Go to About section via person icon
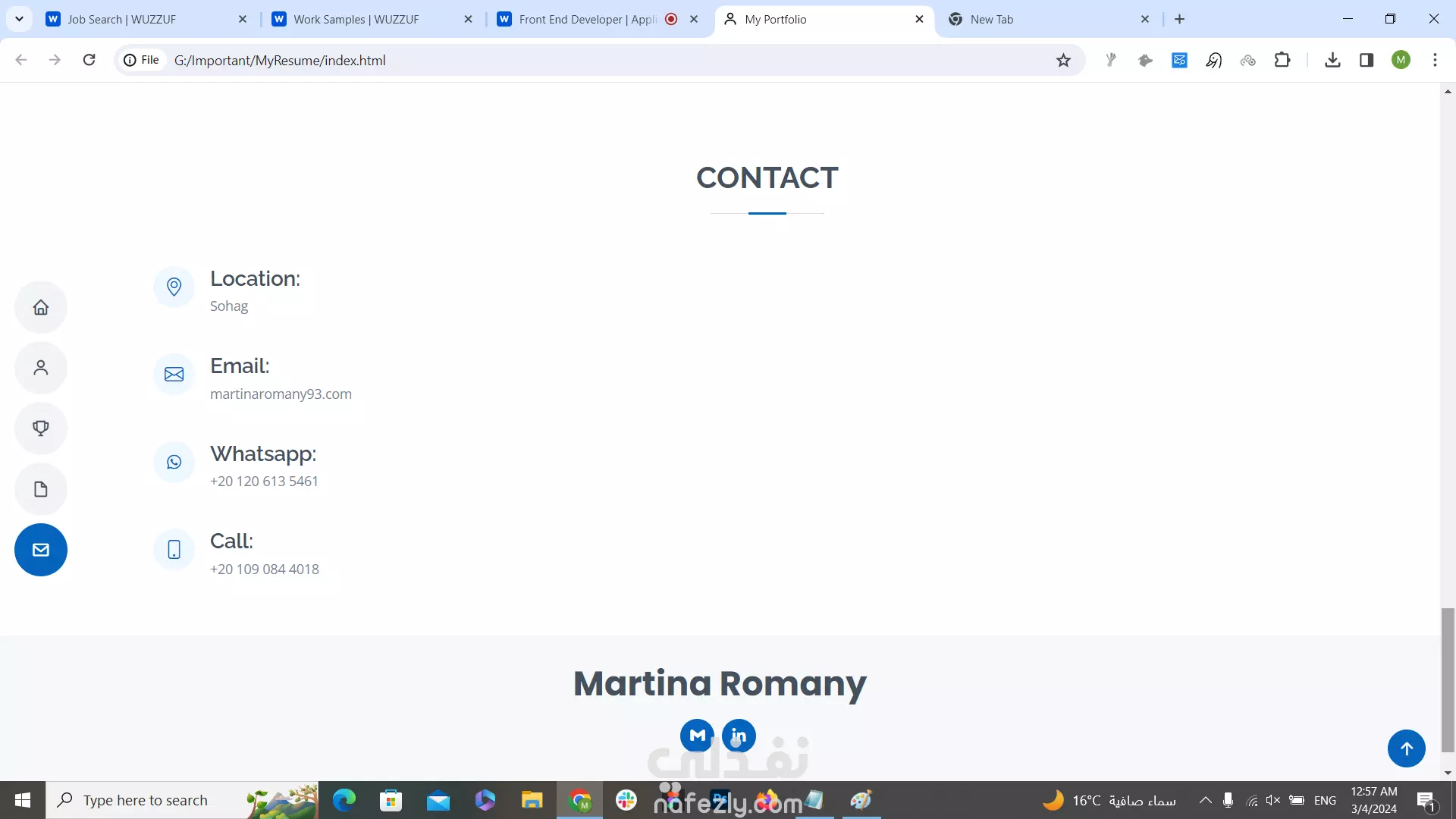 coord(41,368)
